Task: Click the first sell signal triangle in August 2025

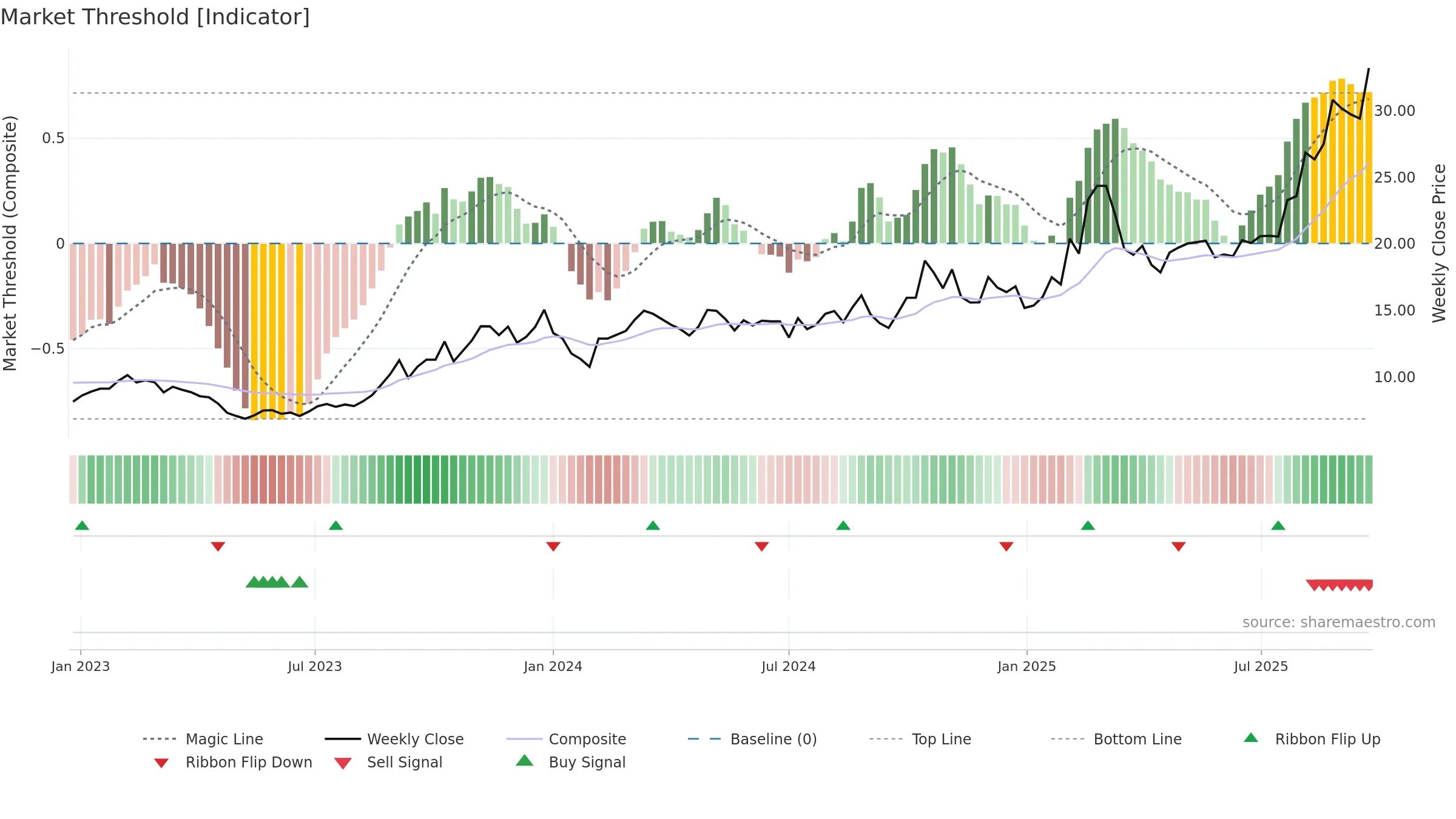Action: point(1314,585)
